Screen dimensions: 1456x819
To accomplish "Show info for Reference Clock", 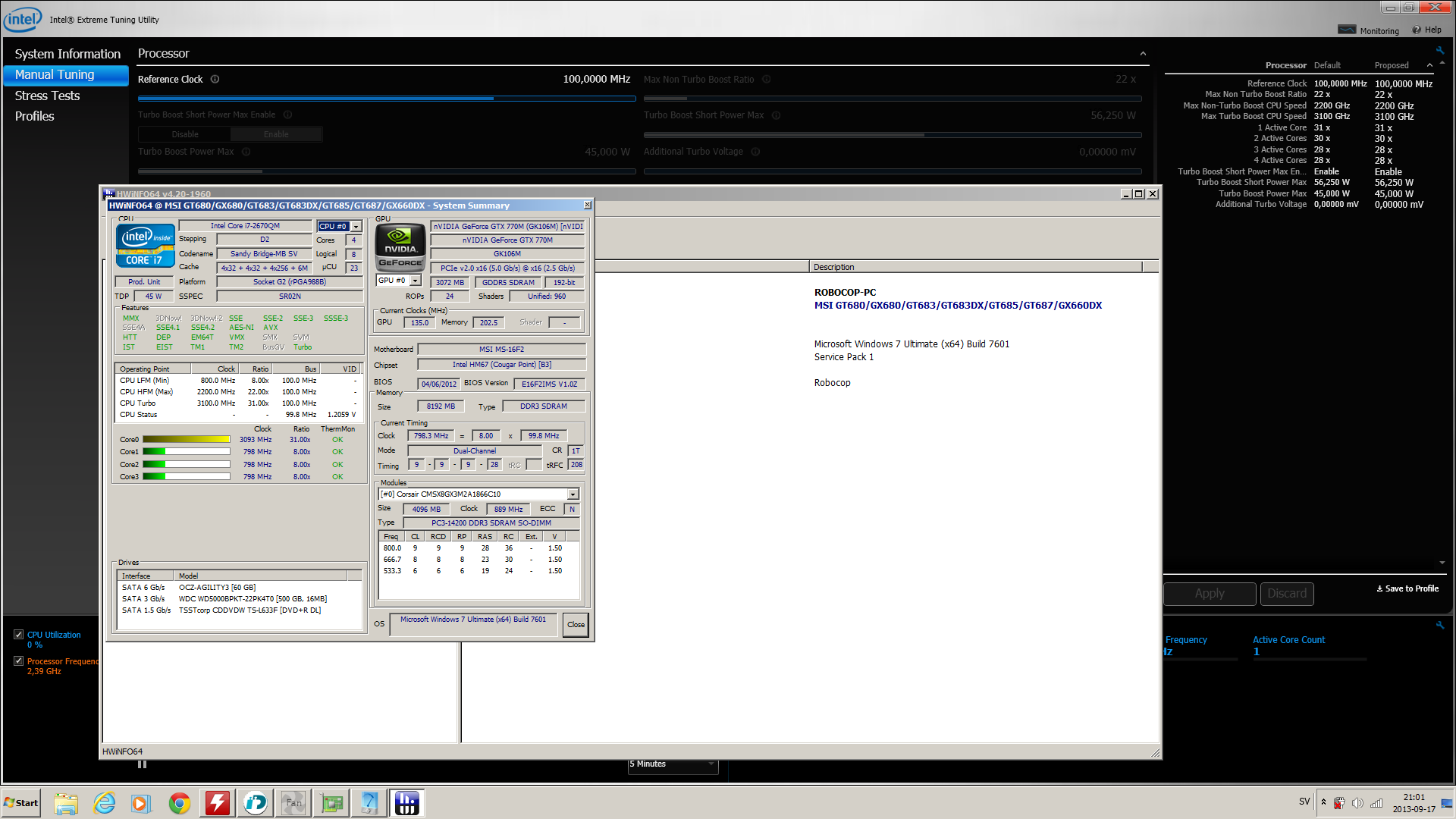I will [215, 79].
